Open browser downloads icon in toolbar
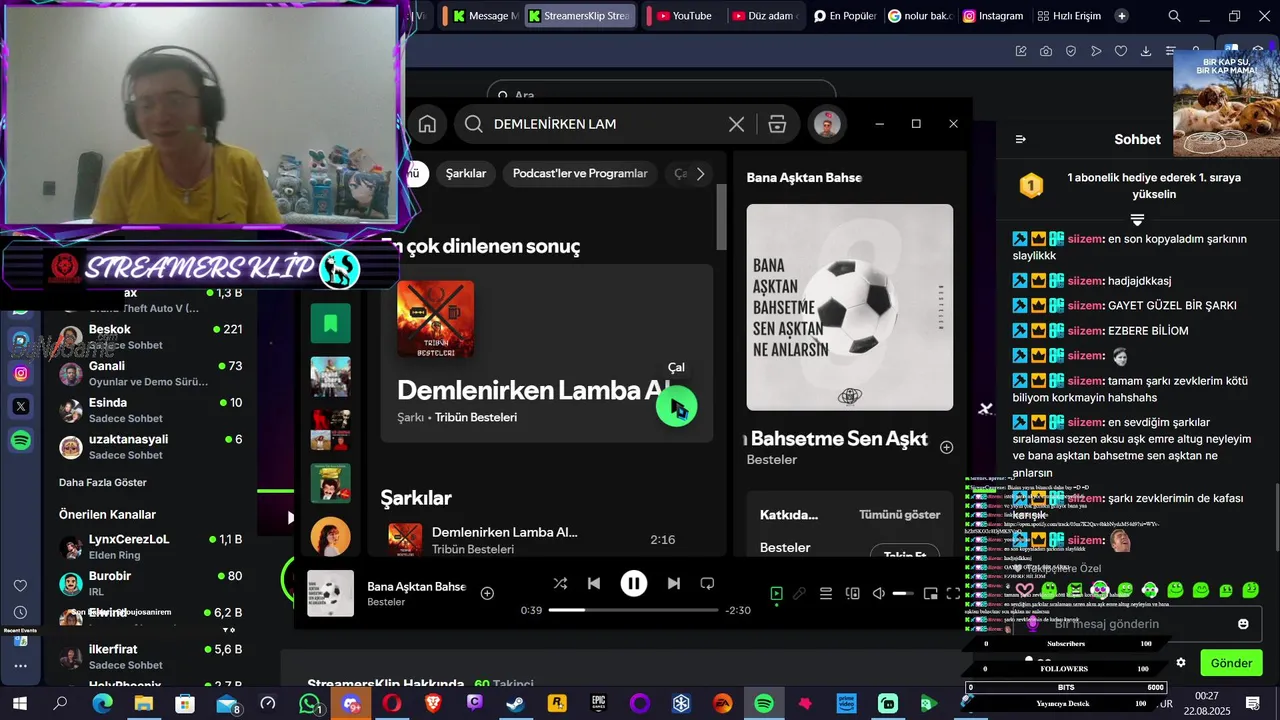 (x=1146, y=51)
